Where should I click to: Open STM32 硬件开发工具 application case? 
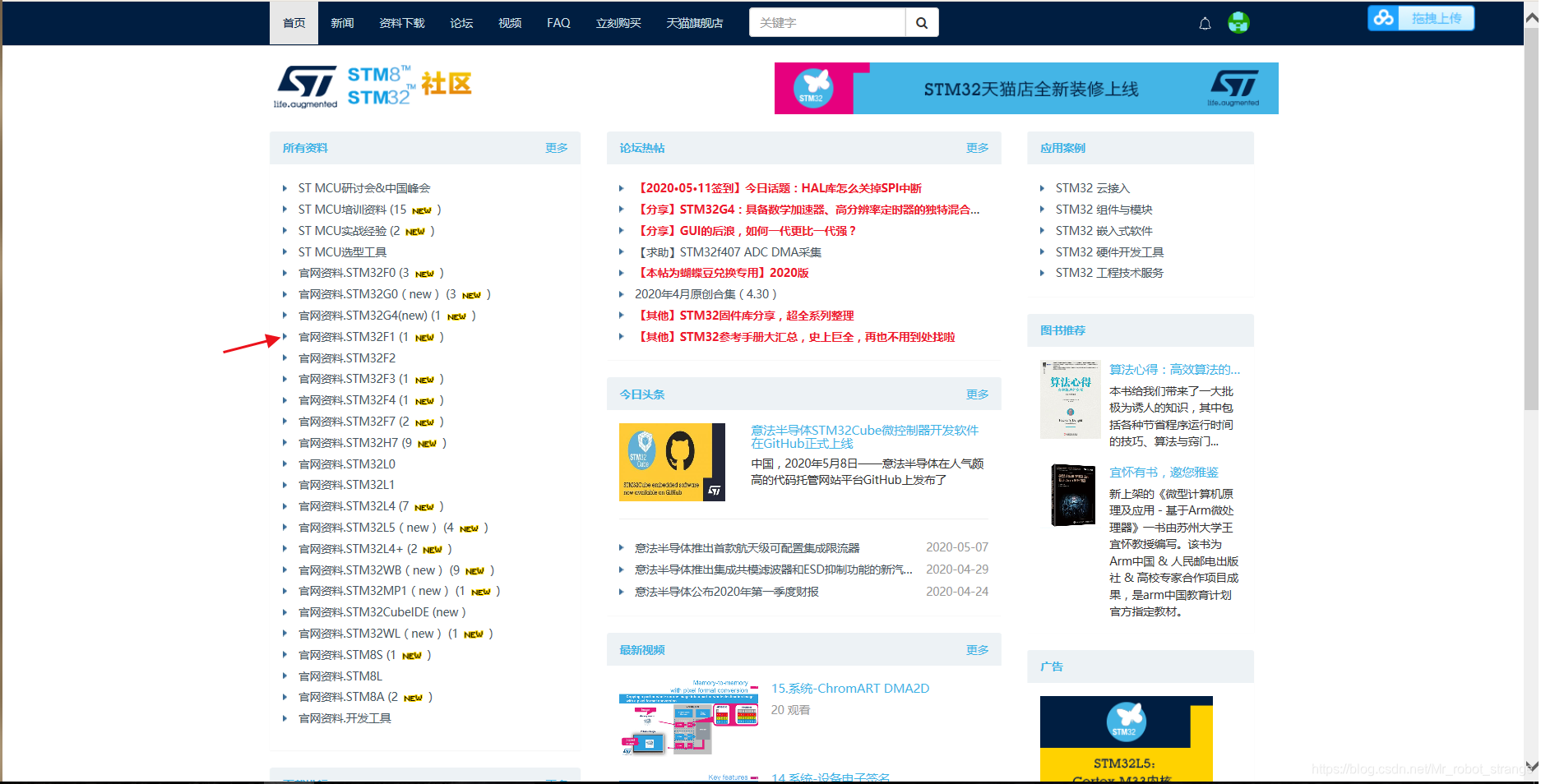click(1110, 252)
